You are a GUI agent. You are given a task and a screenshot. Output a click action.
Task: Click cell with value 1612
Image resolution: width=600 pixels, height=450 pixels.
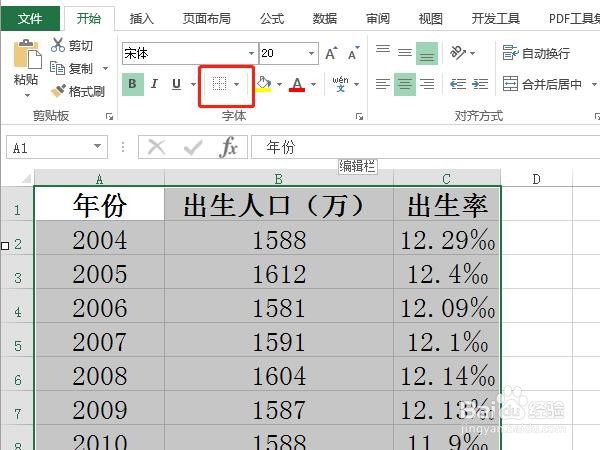click(279, 274)
